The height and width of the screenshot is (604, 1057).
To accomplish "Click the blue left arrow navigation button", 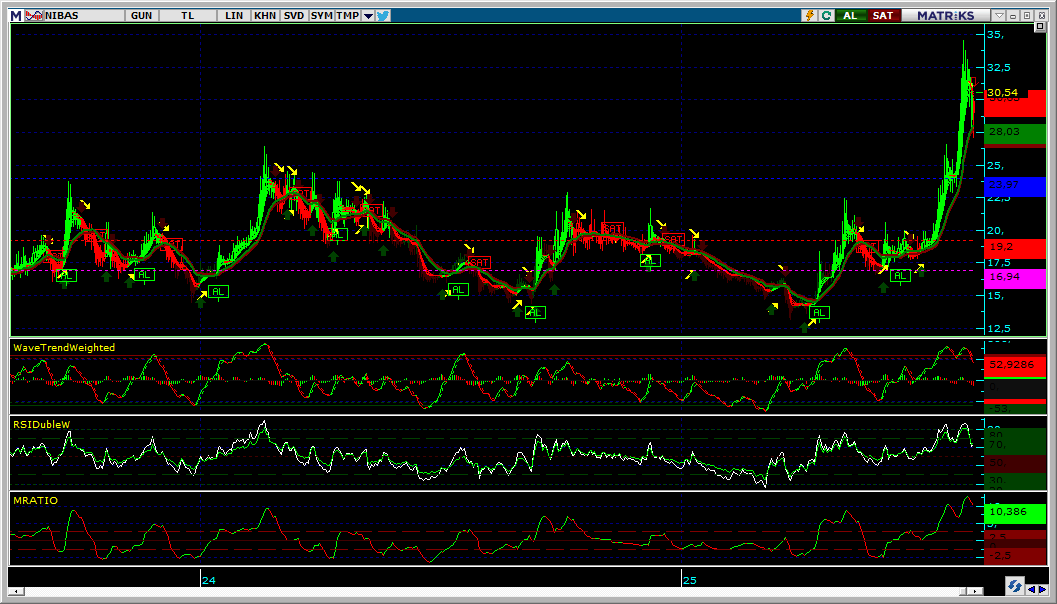I will tap(1030, 591).
